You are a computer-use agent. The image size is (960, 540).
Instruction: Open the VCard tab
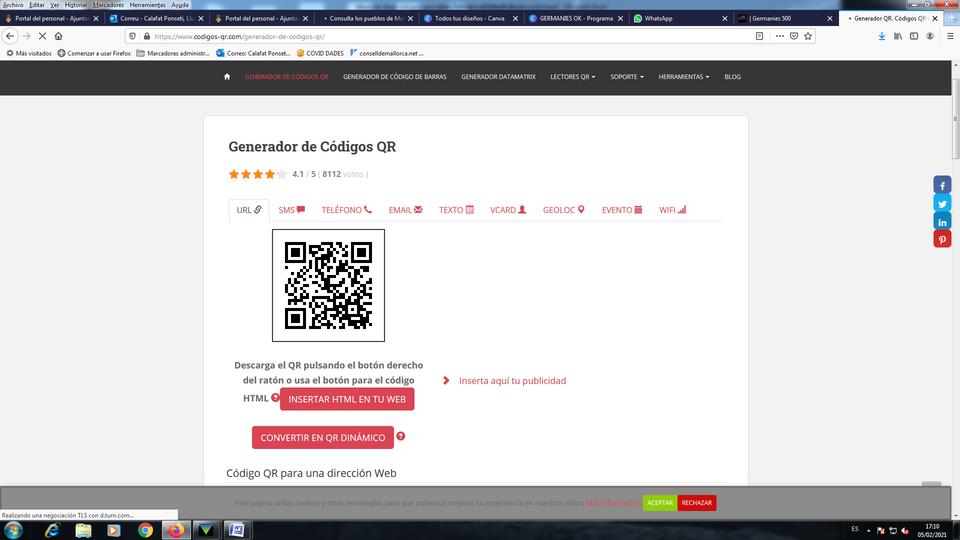[x=508, y=210]
